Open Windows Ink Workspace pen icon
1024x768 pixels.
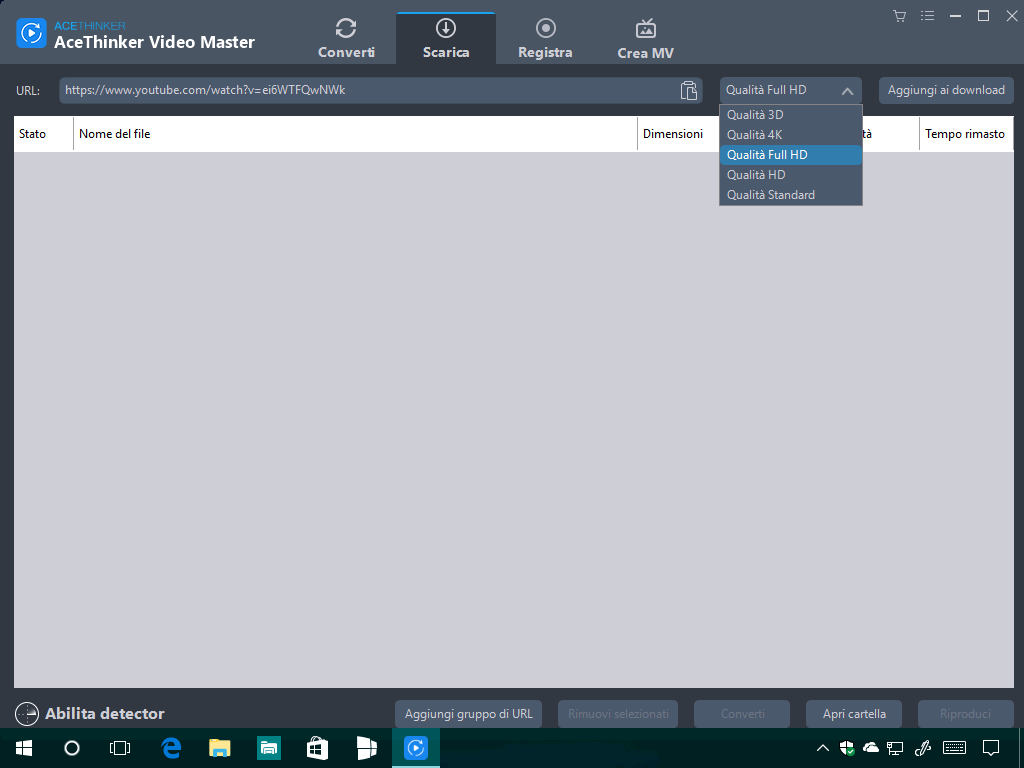[923, 748]
